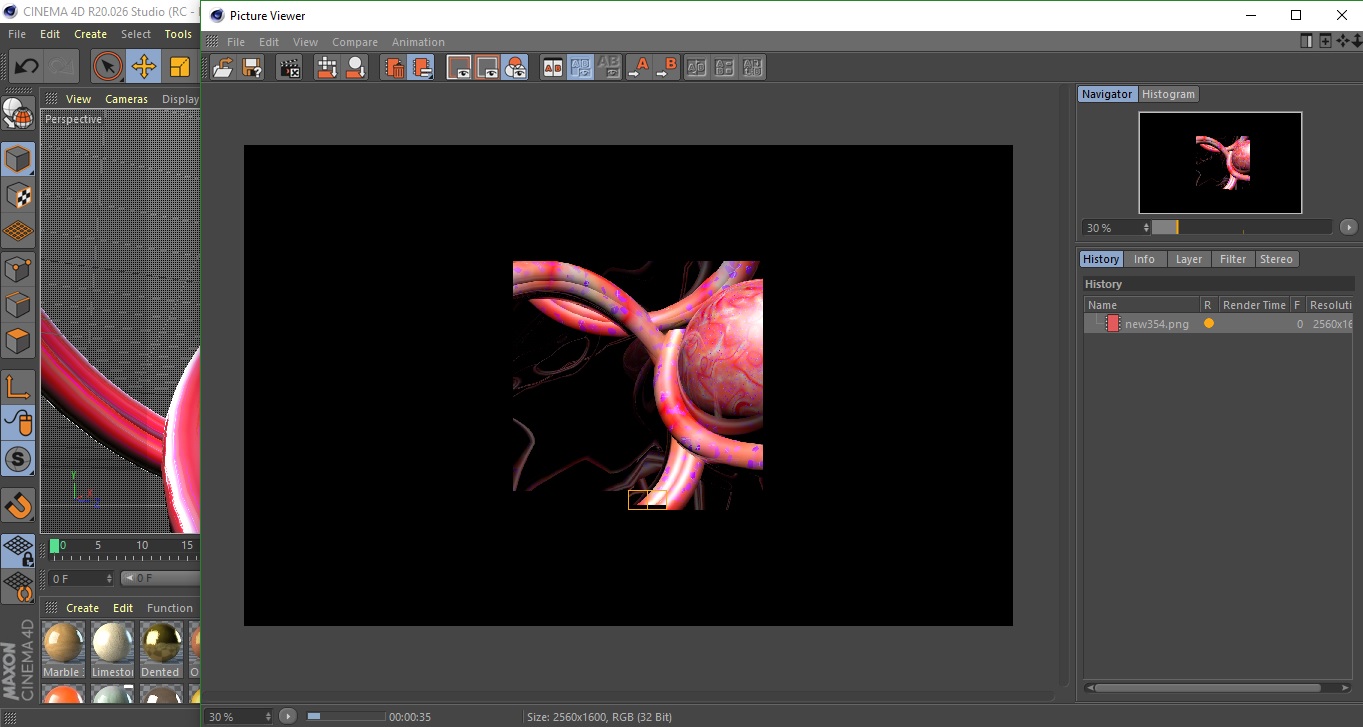Viewport: 1363px width, 727px height.
Task: Click the Save As disk icon
Action: tap(252, 68)
